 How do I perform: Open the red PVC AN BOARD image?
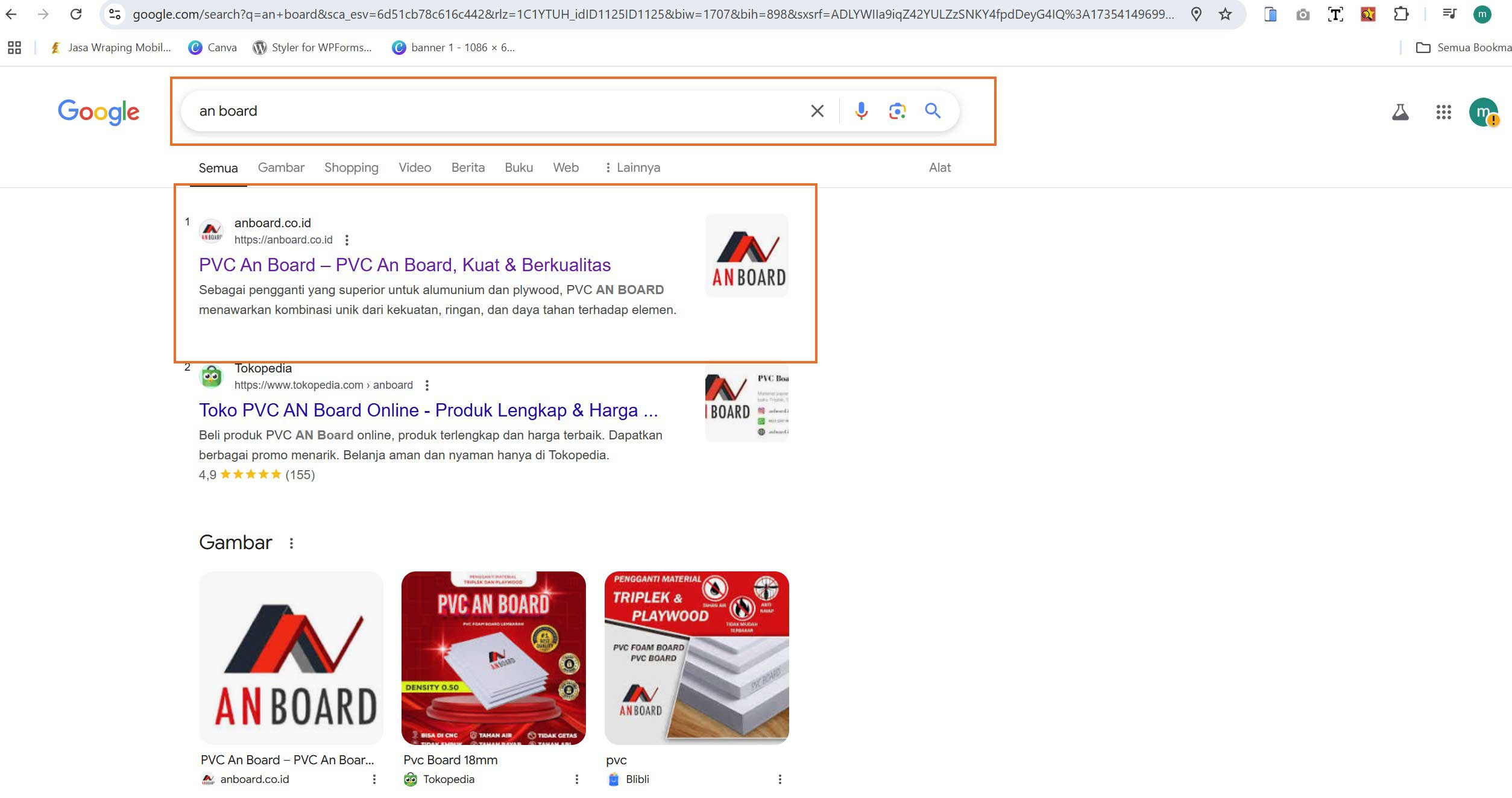494,658
